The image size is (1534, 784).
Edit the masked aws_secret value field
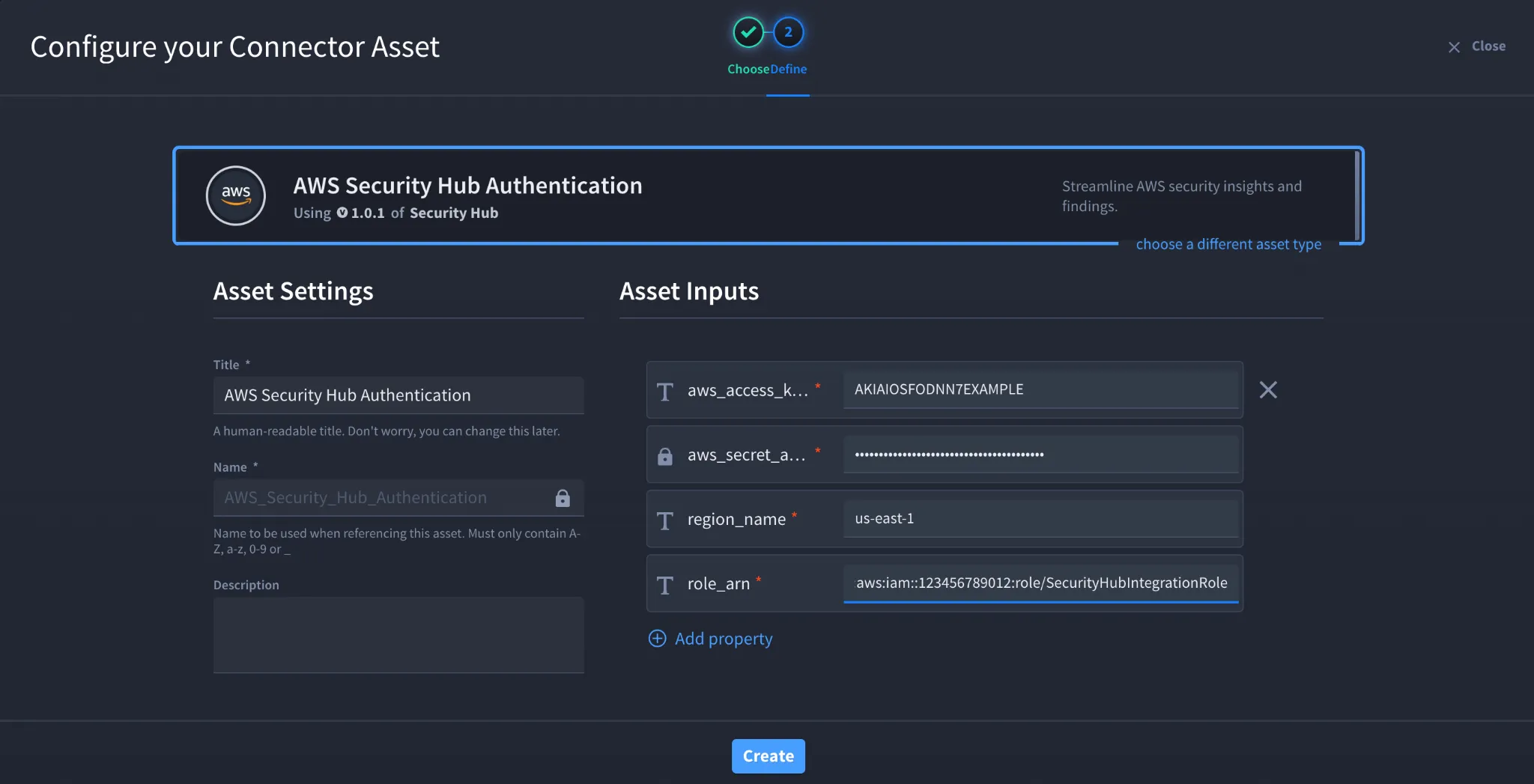click(x=1040, y=454)
